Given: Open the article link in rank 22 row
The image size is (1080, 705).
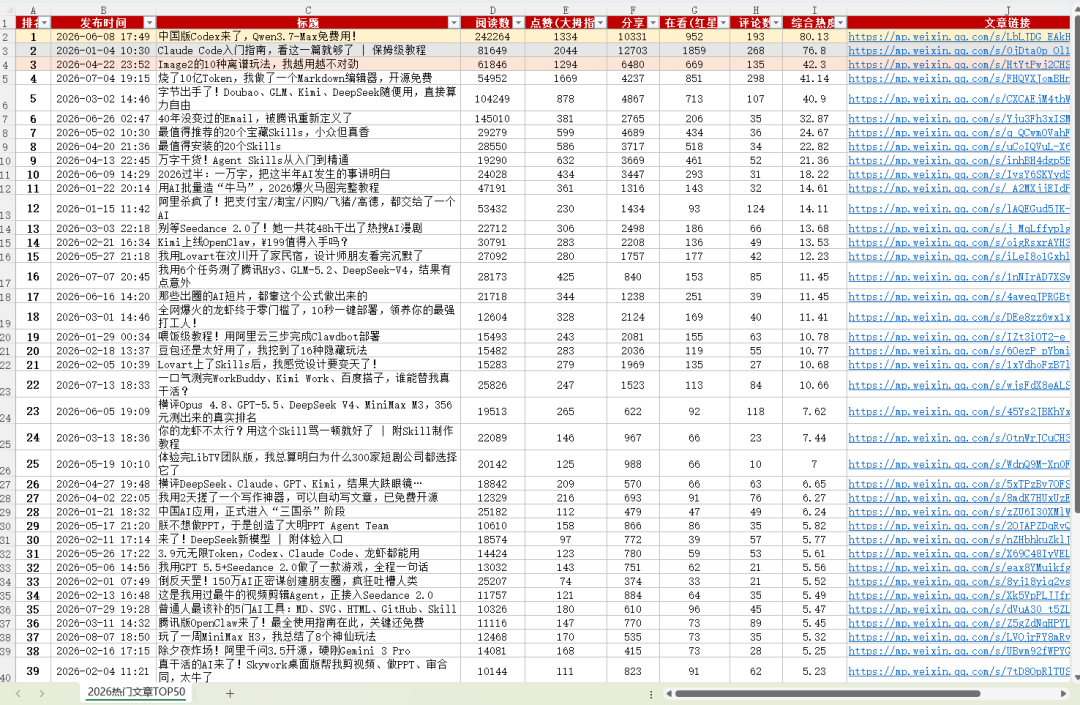Looking at the screenshot, I should coord(959,385).
